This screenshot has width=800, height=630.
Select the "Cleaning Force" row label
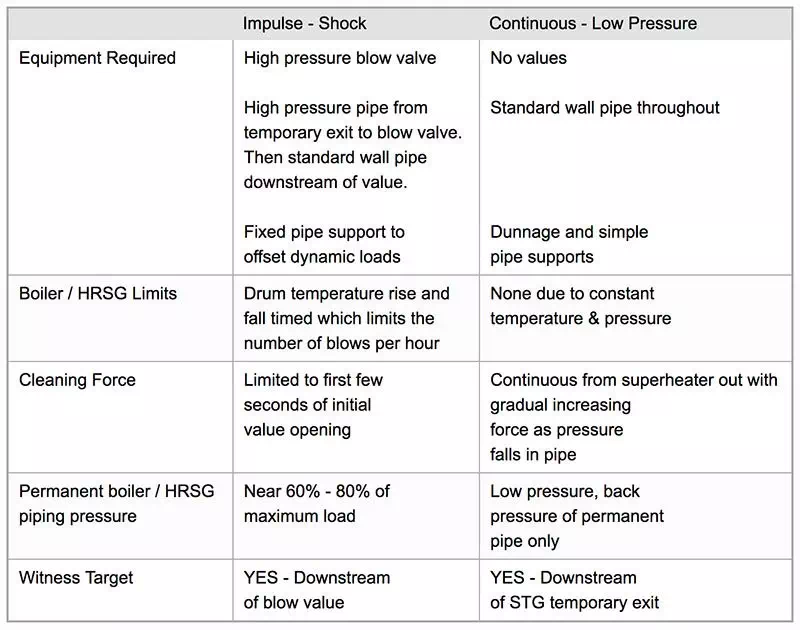[x=77, y=380]
